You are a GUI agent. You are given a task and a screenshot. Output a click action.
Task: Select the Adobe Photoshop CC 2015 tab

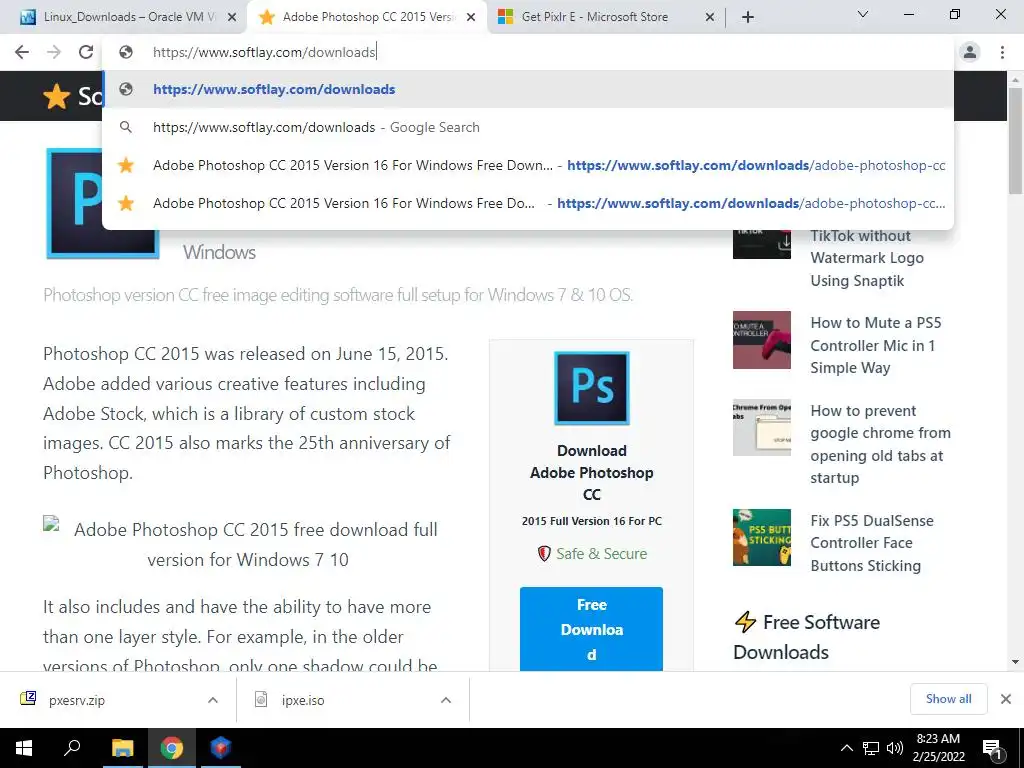(366, 17)
